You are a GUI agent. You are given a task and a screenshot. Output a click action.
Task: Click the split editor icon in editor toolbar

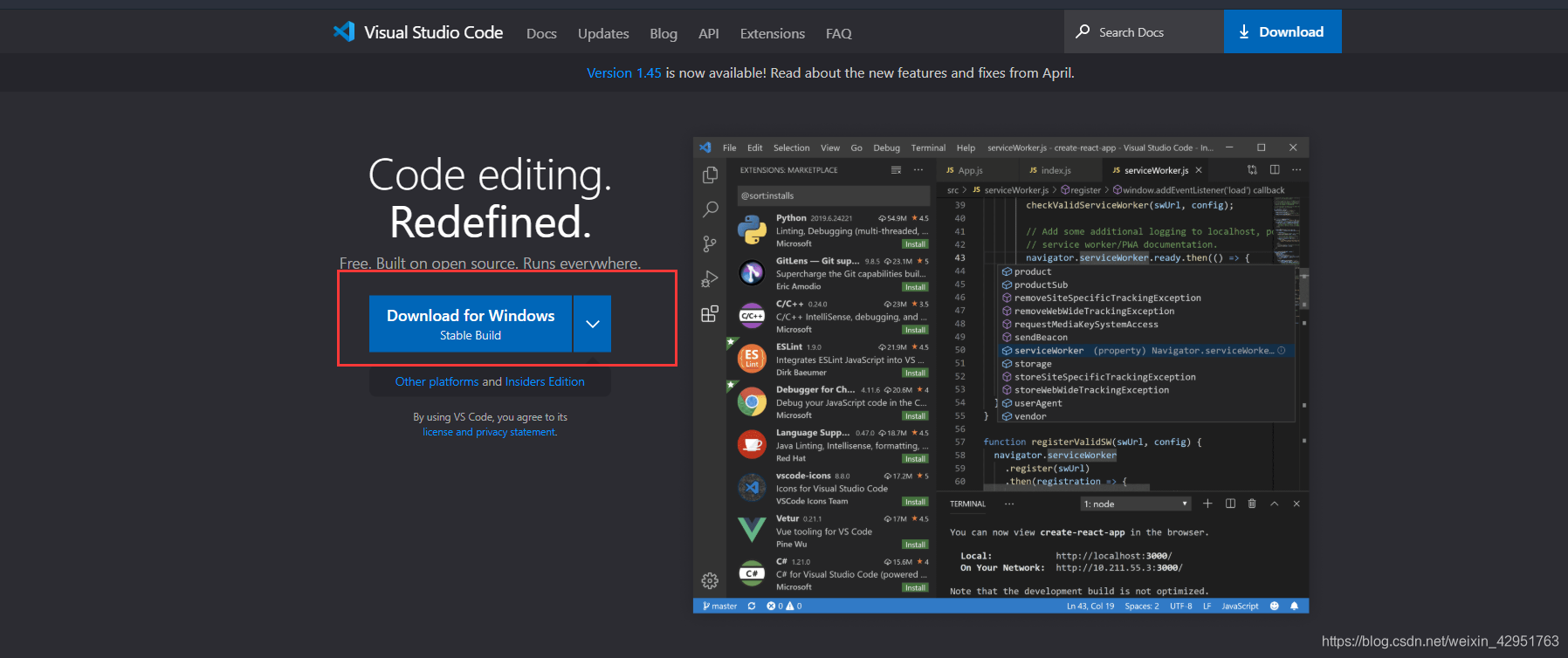tap(1275, 170)
